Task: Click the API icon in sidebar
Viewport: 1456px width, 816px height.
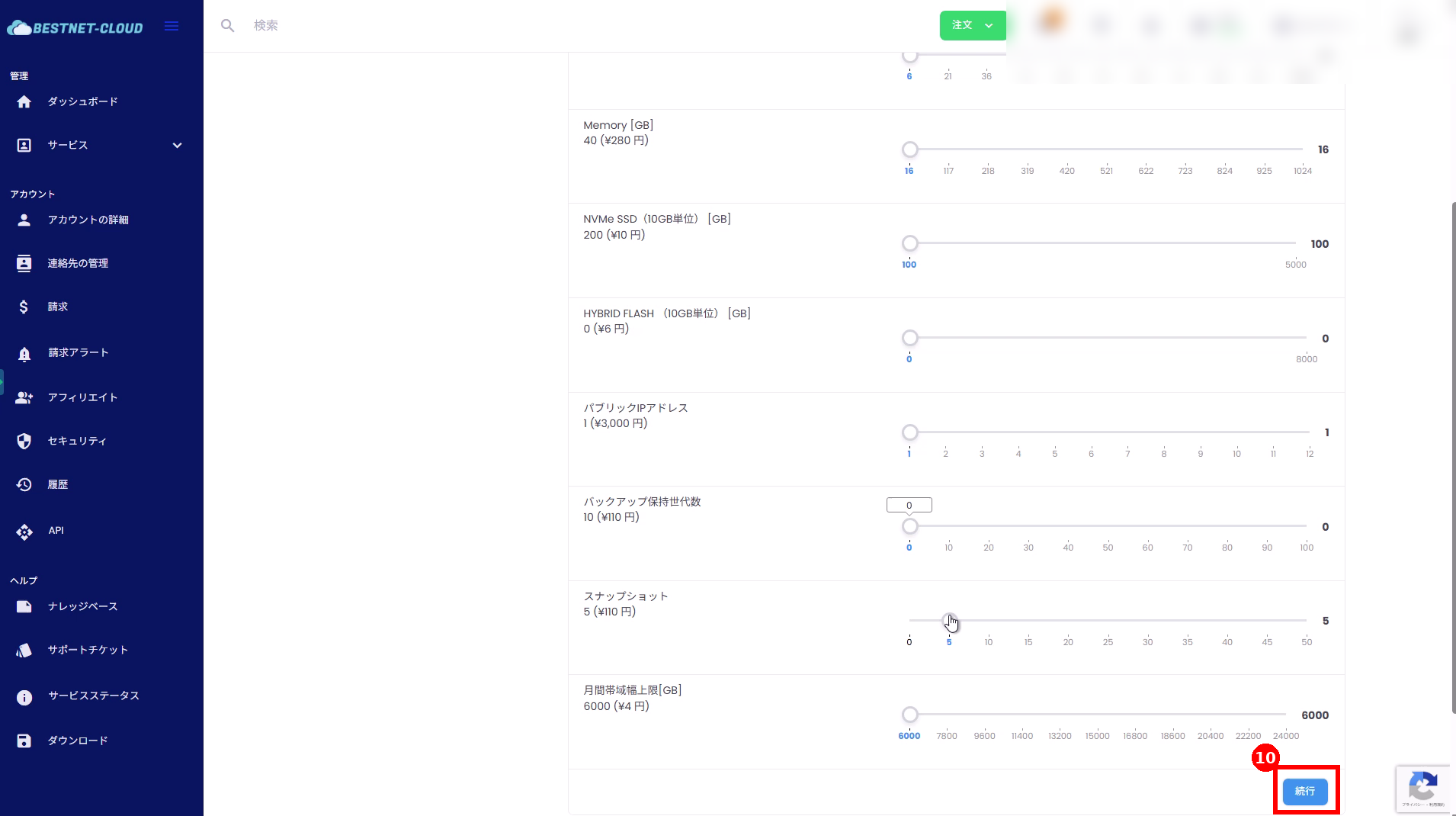Action: [24, 532]
